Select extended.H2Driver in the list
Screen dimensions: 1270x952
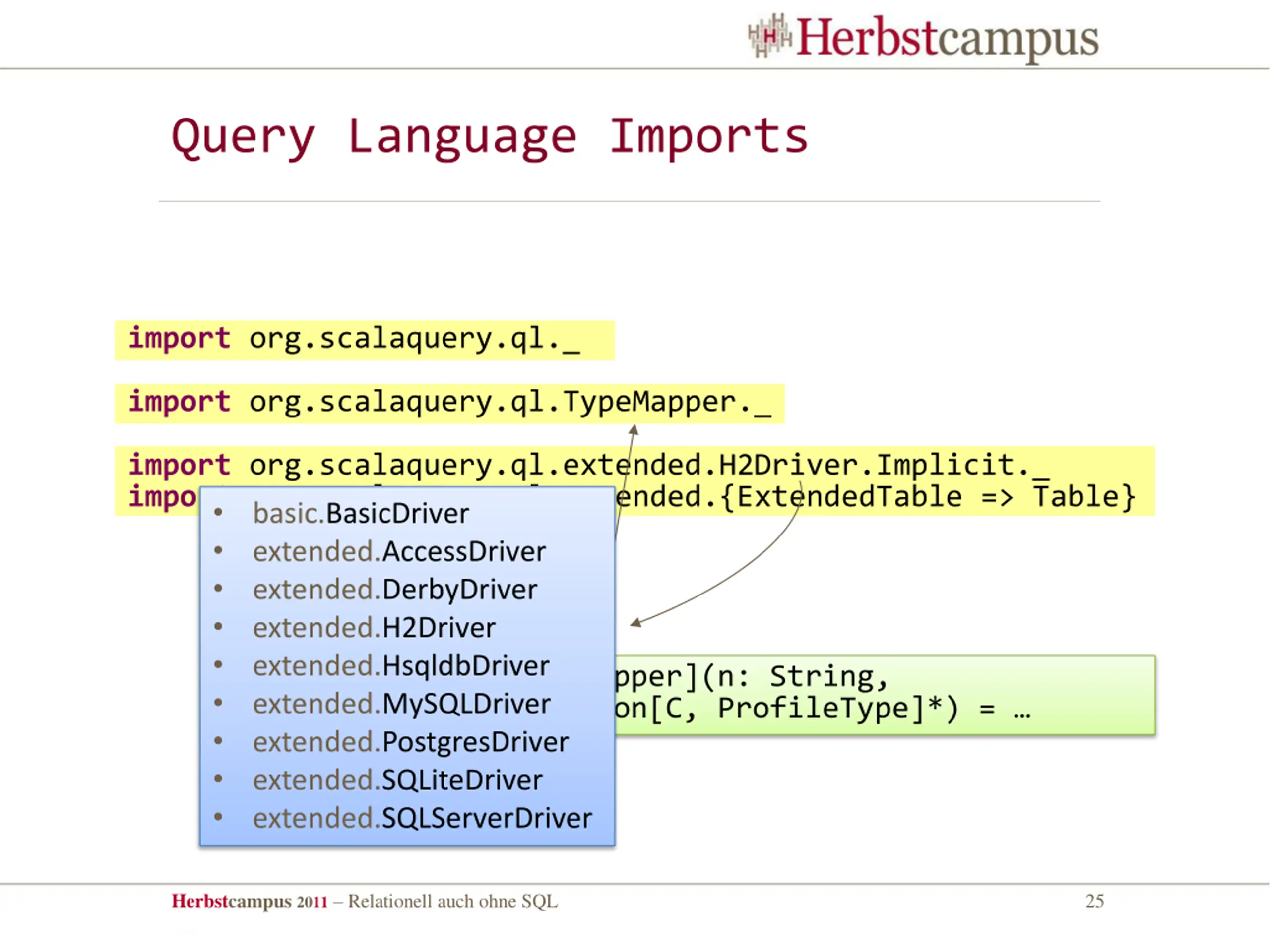click(375, 628)
